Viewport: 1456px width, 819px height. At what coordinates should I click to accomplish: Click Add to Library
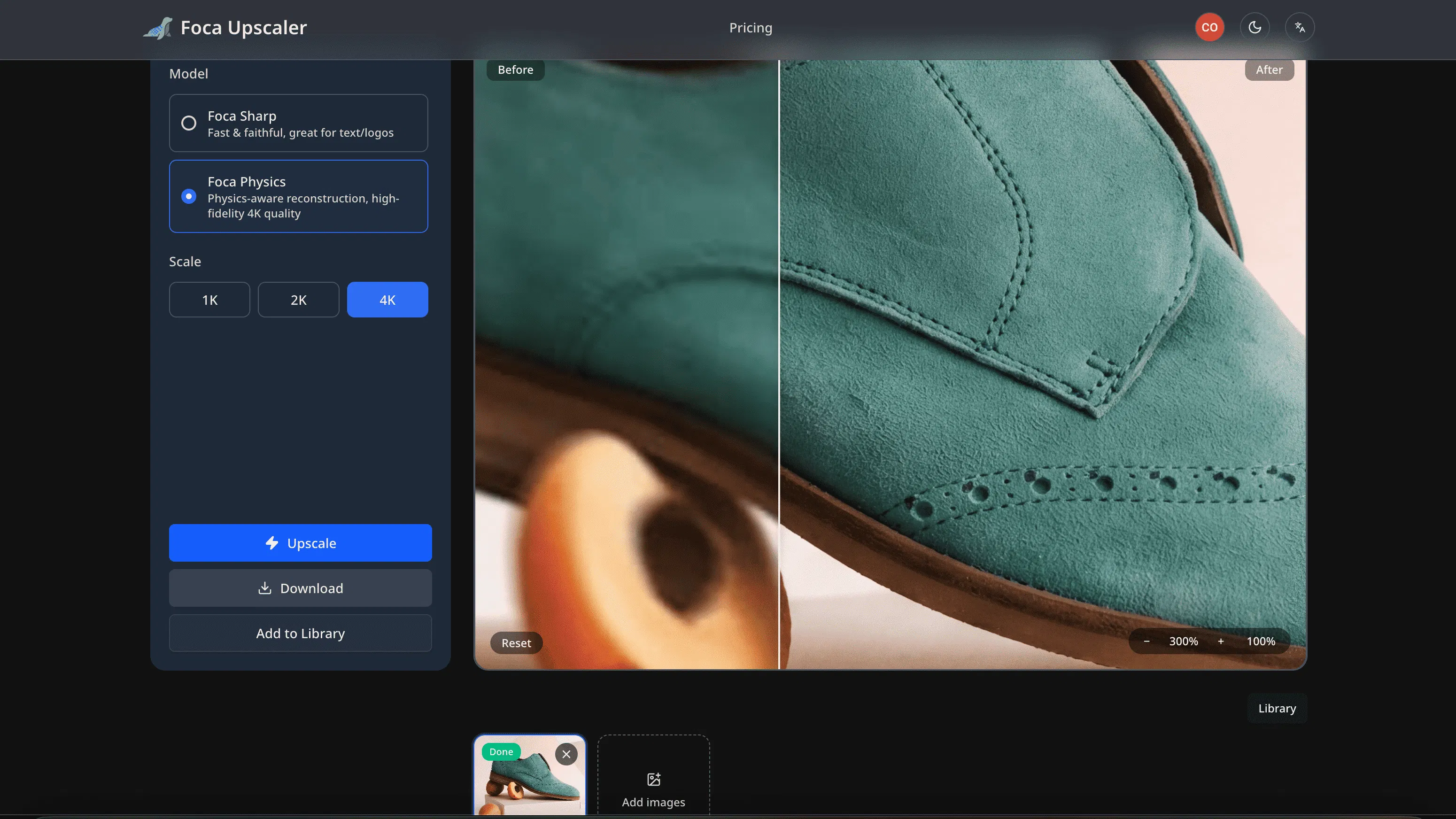(300, 633)
